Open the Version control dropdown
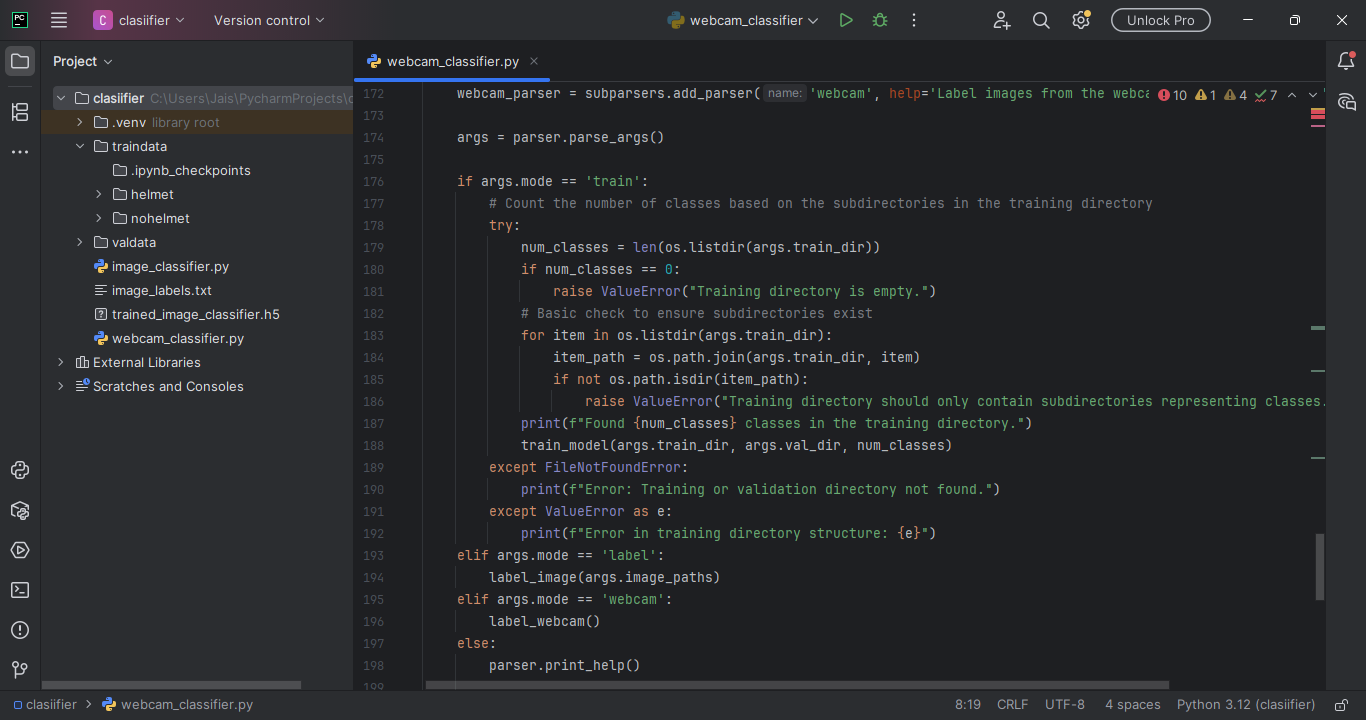The image size is (1366, 720). (269, 20)
